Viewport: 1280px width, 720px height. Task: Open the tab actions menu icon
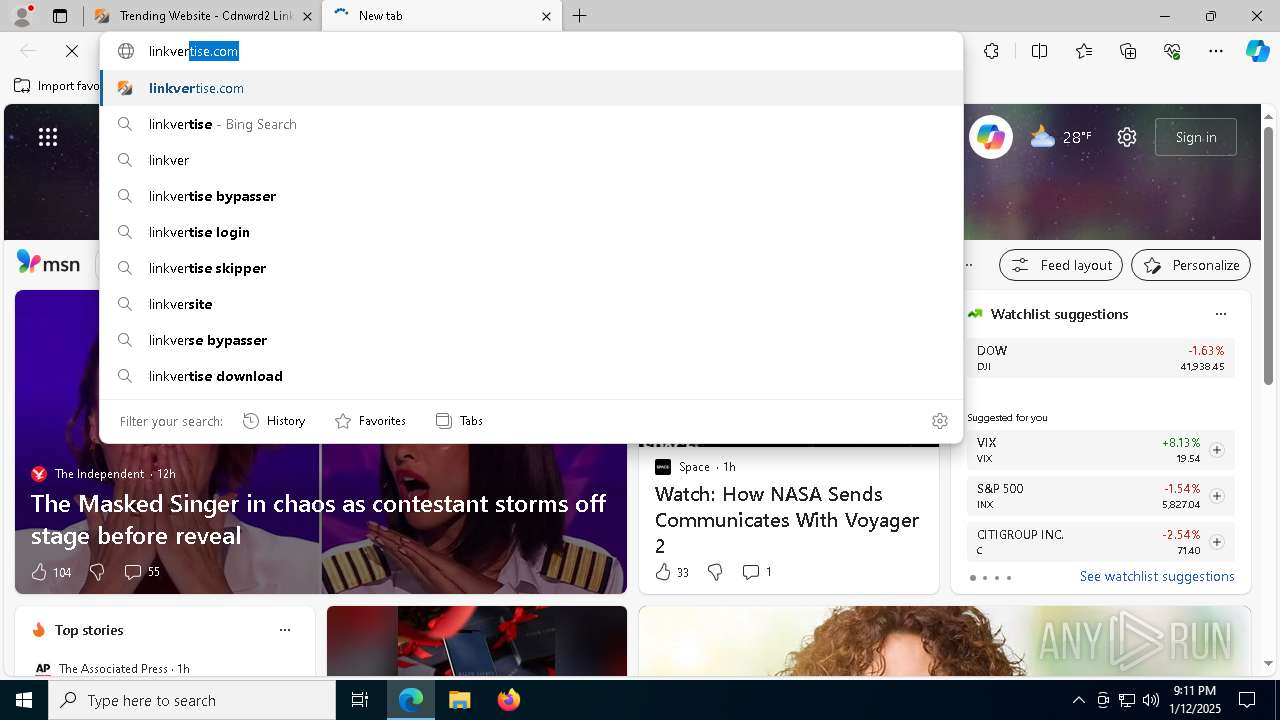point(60,16)
